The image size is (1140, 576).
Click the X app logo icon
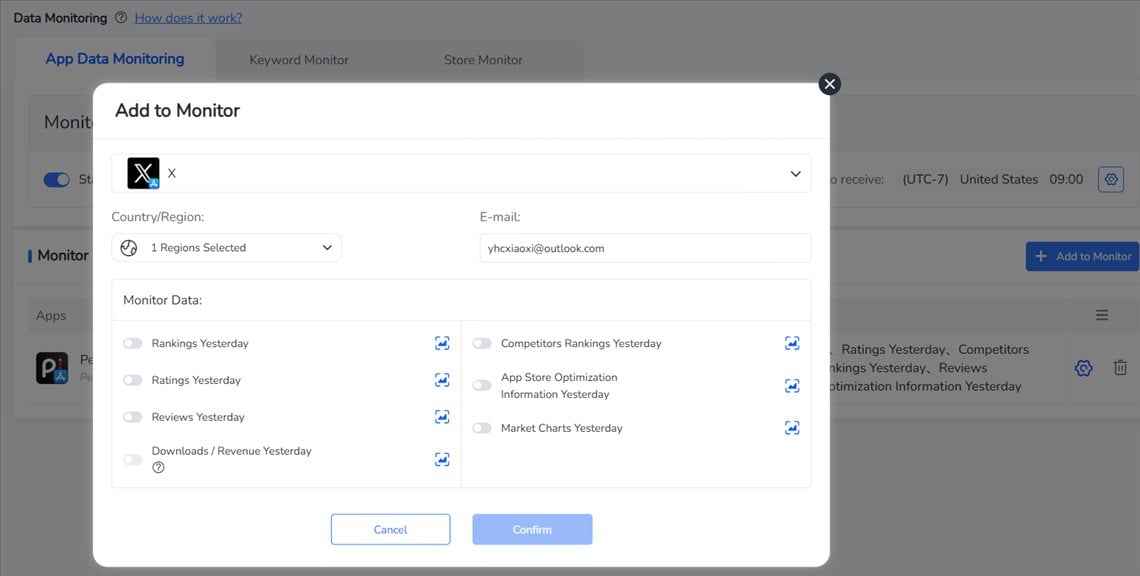143,173
